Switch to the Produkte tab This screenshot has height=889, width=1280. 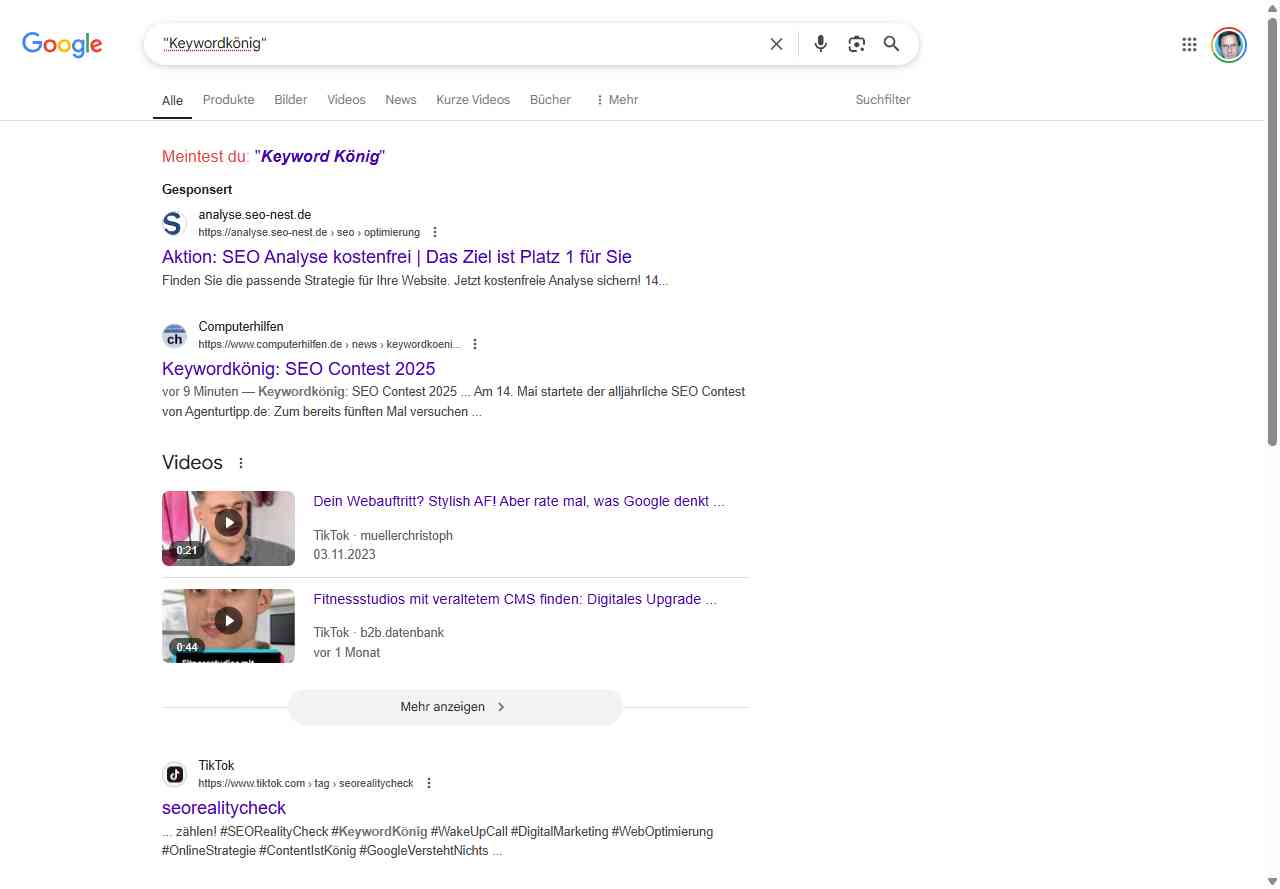coord(229,100)
